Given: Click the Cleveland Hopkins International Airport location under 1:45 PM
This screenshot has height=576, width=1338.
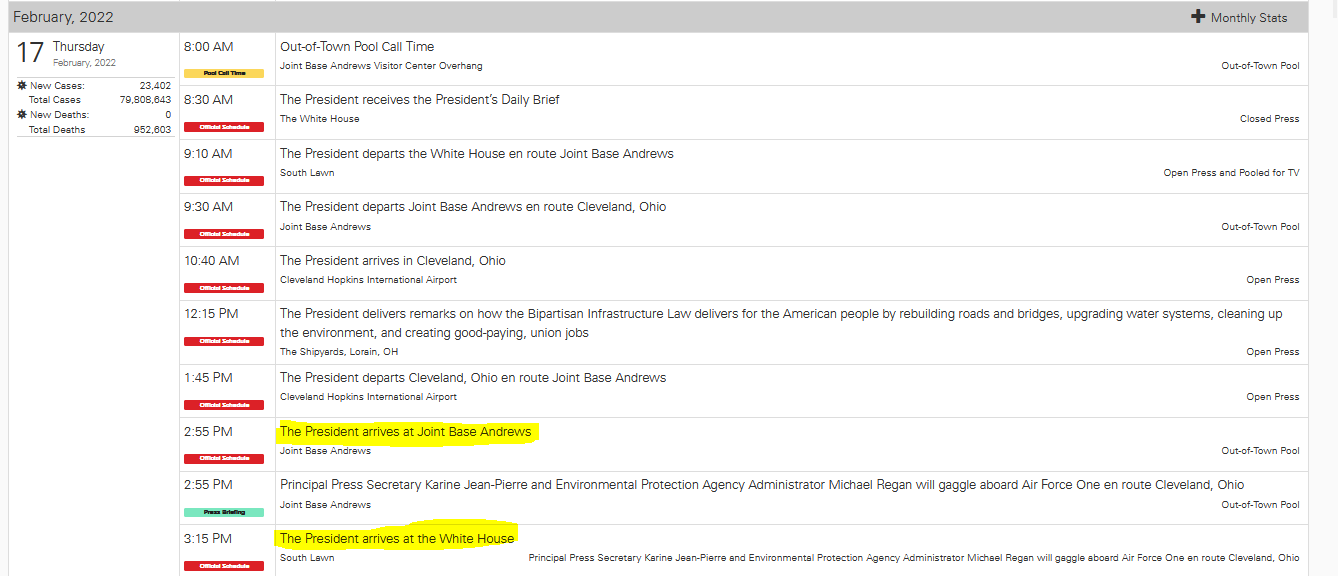Looking at the screenshot, I should (x=368, y=397).
